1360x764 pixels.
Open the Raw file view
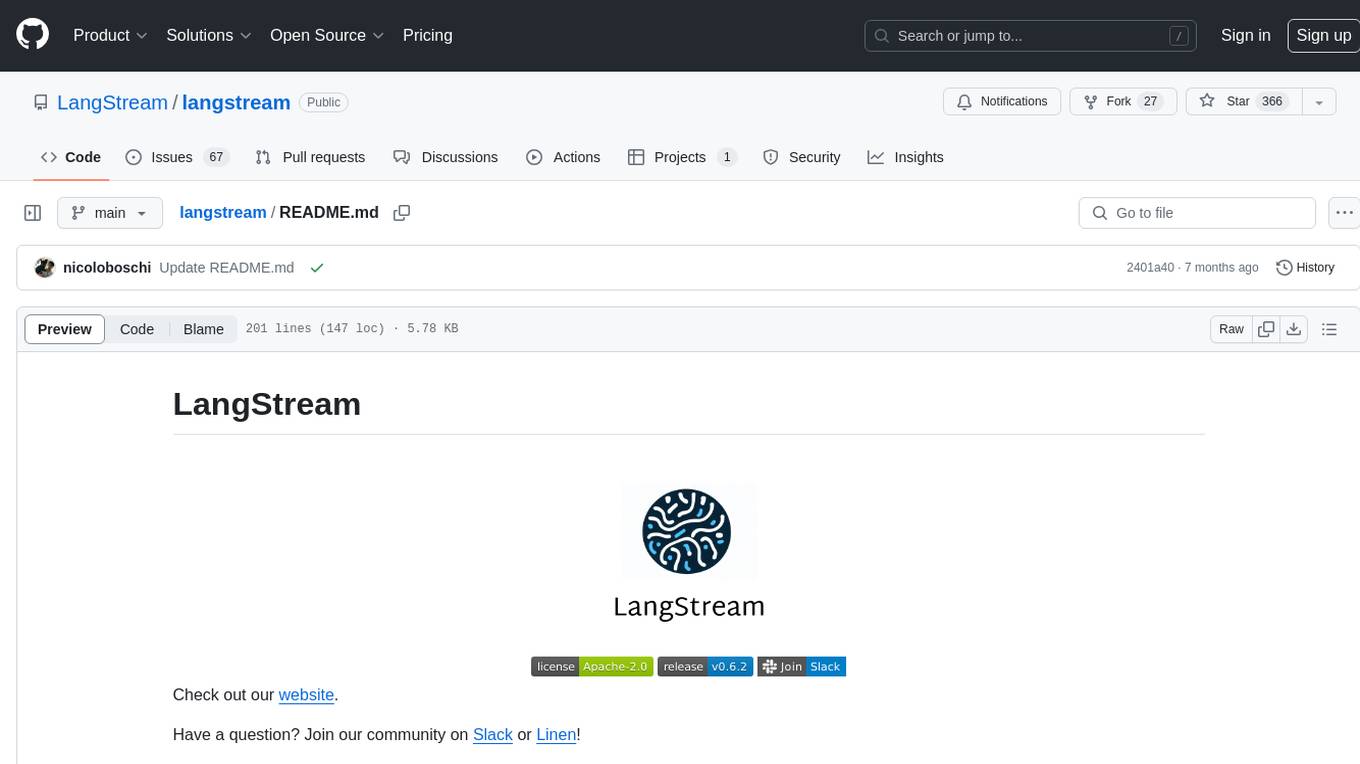1231,329
